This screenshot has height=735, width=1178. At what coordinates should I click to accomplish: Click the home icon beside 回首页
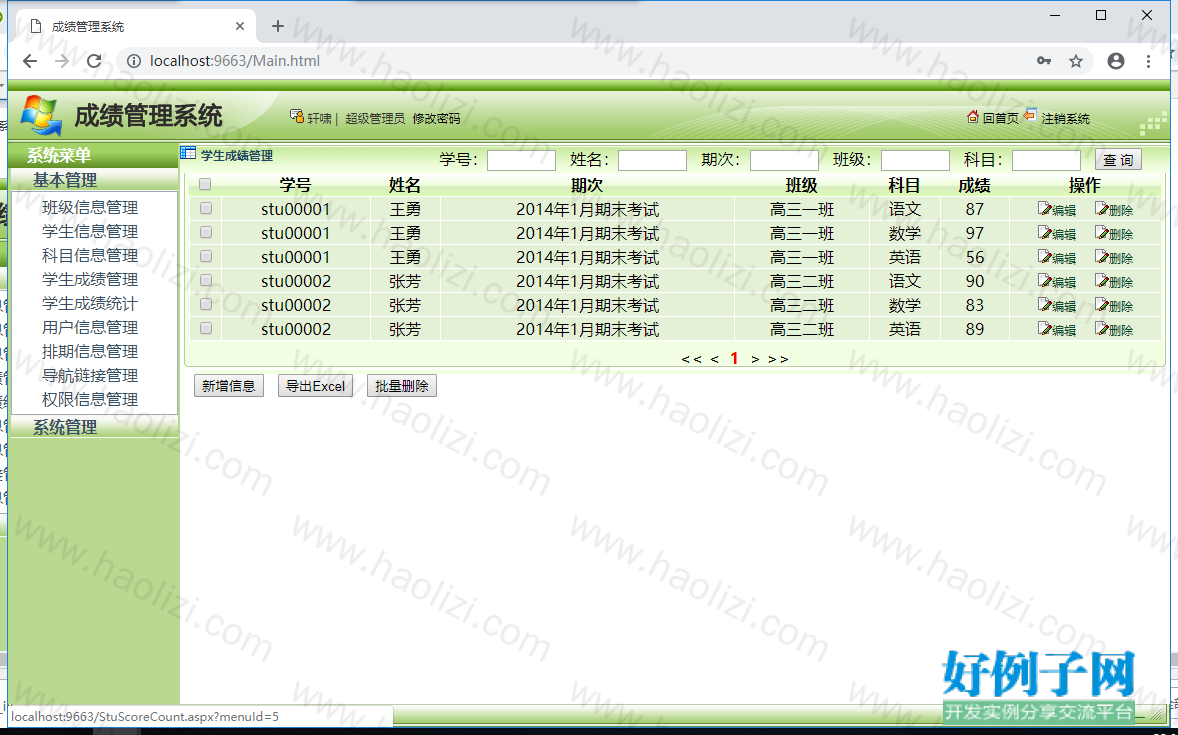973,116
